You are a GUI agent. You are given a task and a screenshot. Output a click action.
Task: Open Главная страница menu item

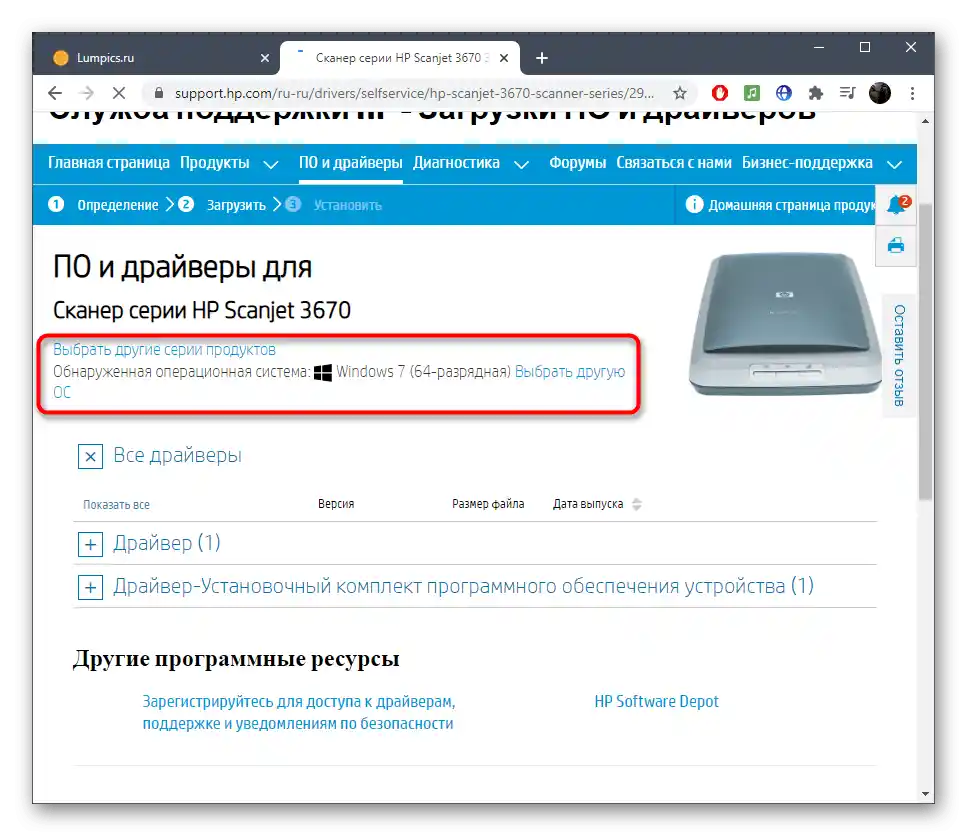[x=109, y=163]
